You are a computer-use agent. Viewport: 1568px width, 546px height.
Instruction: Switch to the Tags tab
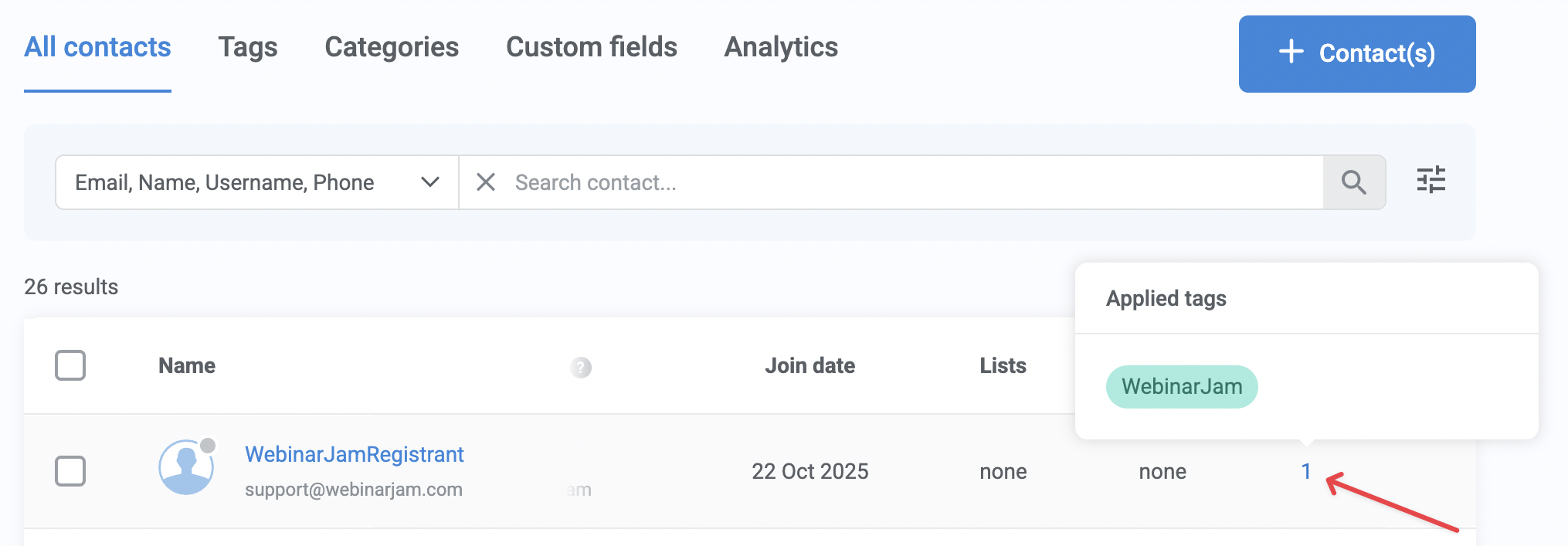pos(247,47)
